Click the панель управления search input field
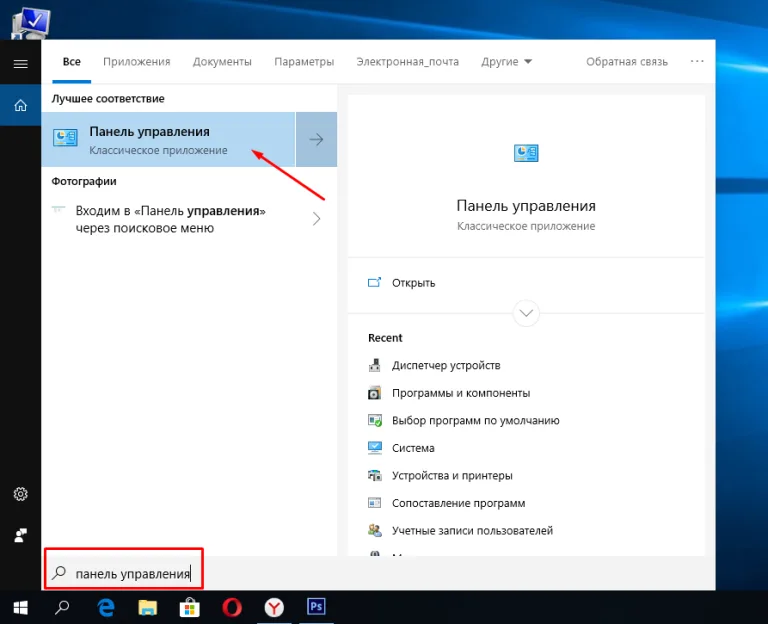 click(132, 574)
